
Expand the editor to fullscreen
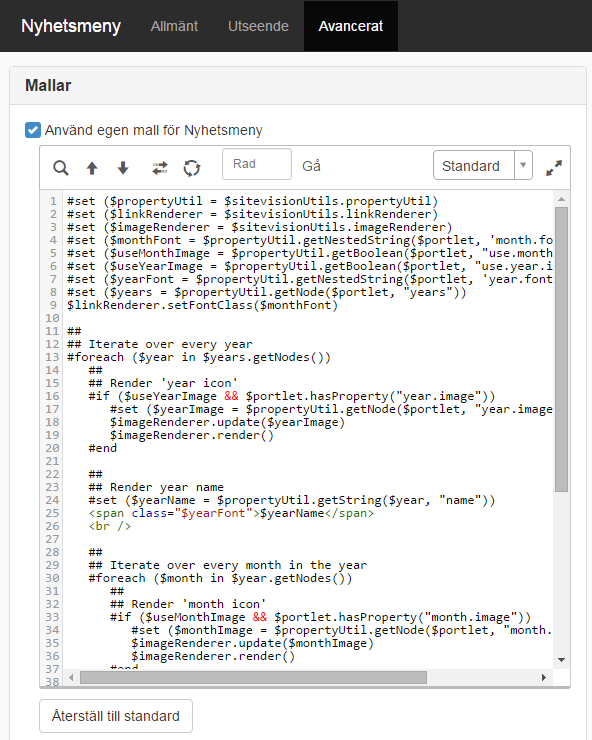554,168
